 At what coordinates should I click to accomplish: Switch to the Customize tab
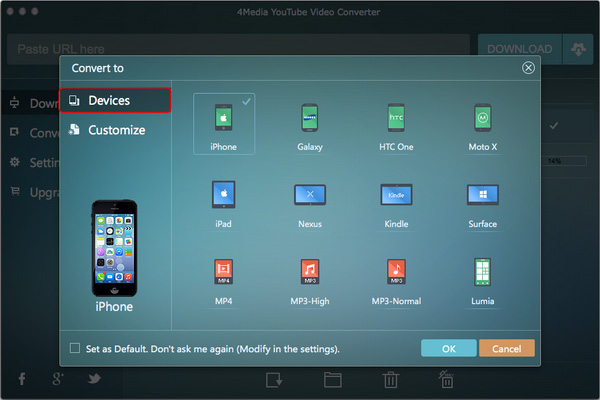(x=115, y=130)
